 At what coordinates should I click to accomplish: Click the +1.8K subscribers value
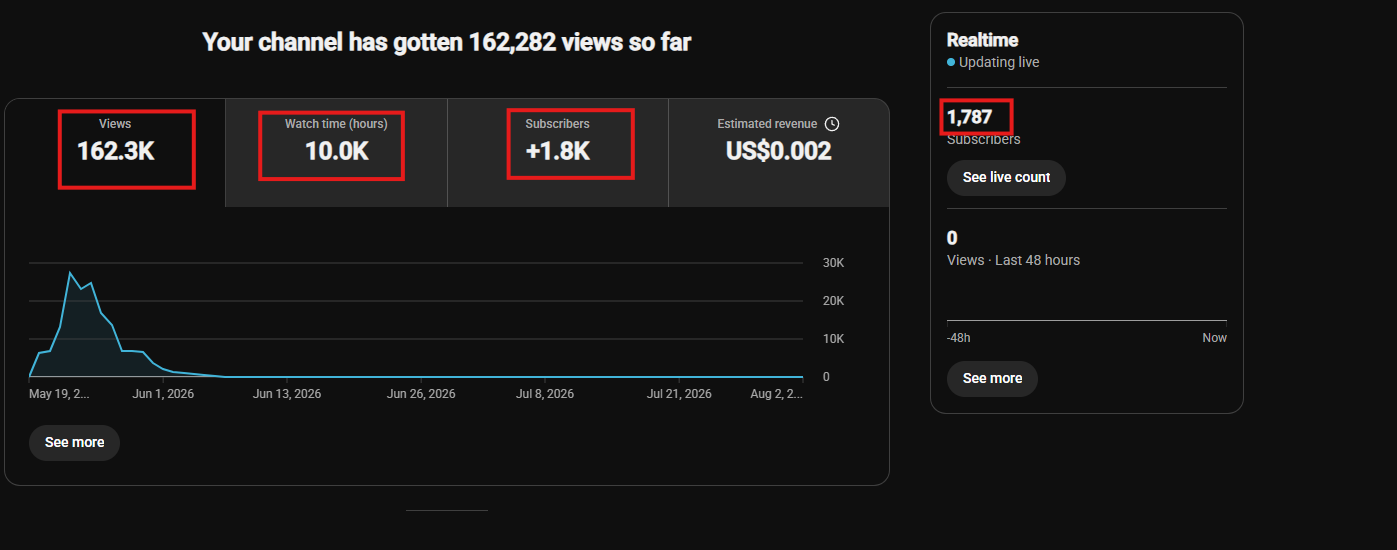[x=558, y=151]
